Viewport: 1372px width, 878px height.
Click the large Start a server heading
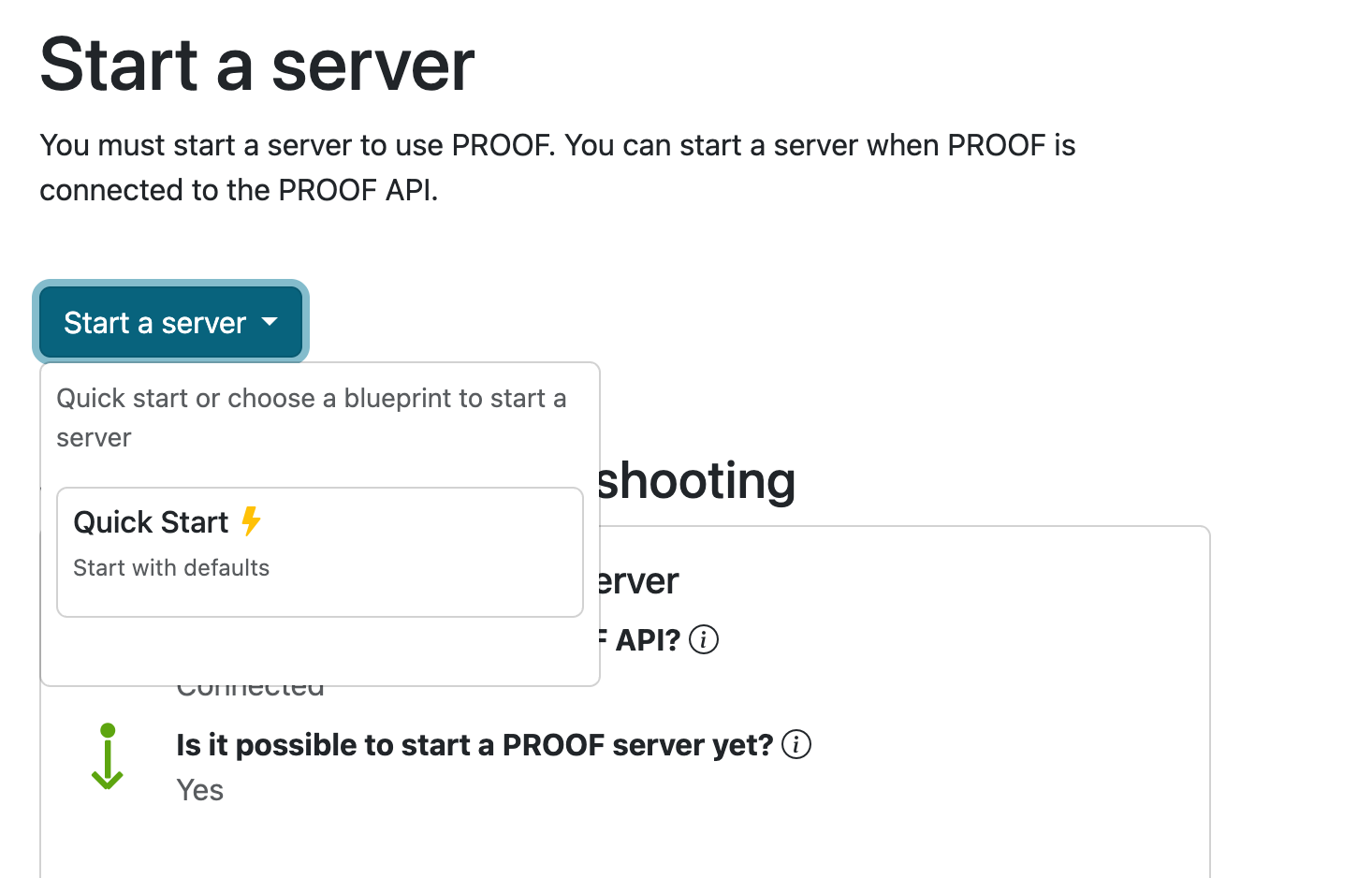click(257, 66)
